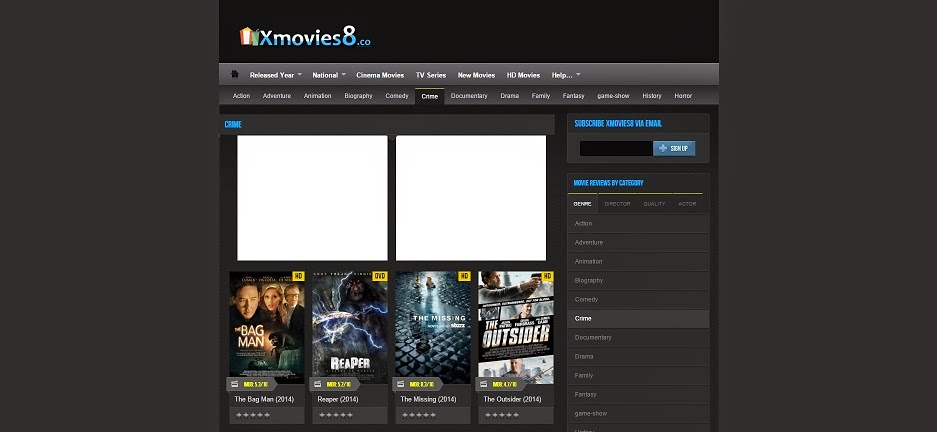The height and width of the screenshot is (432, 937).
Task: Click the DVD badge on Reaper poster
Action: (x=380, y=276)
